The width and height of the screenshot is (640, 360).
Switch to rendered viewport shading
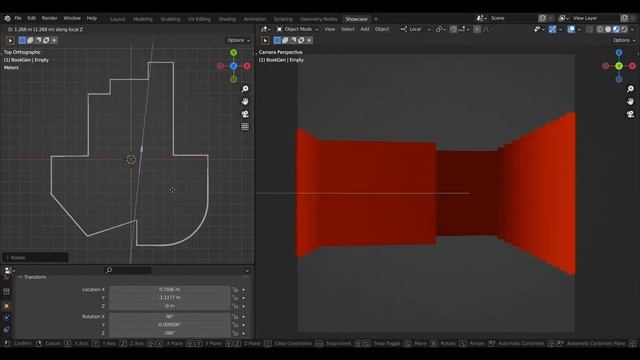coord(624,29)
